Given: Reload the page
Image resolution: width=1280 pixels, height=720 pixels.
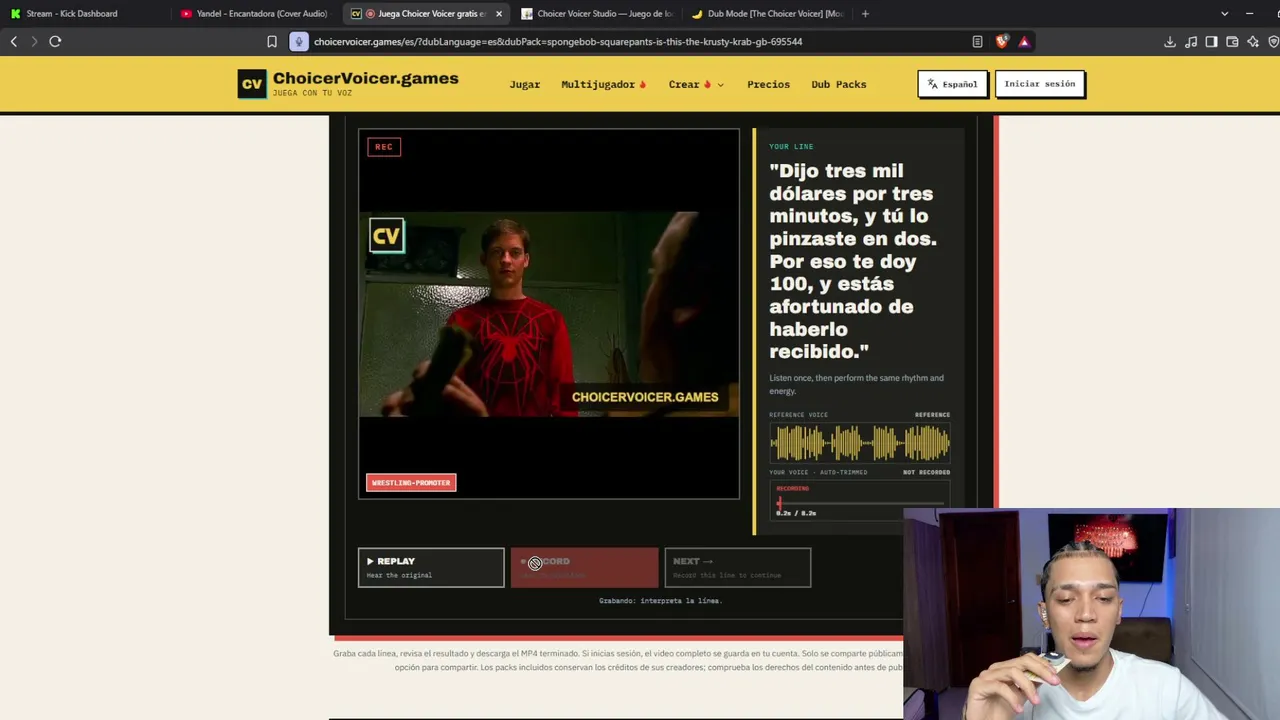Looking at the screenshot, I should tap(55, 42).
